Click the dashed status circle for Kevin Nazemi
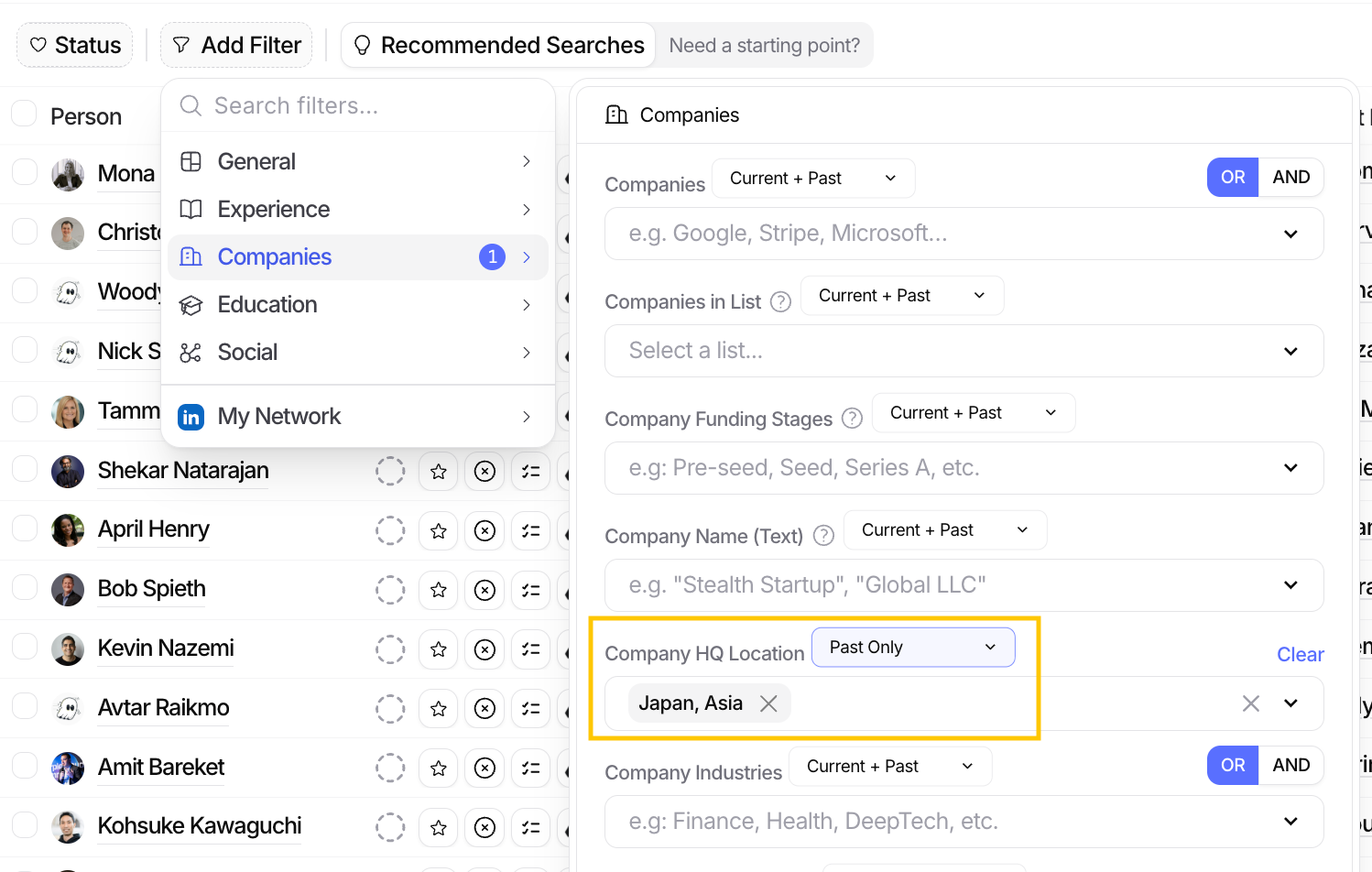Image resolution: width=1372 pixels, height=872 pixels. tap(390, 649)
